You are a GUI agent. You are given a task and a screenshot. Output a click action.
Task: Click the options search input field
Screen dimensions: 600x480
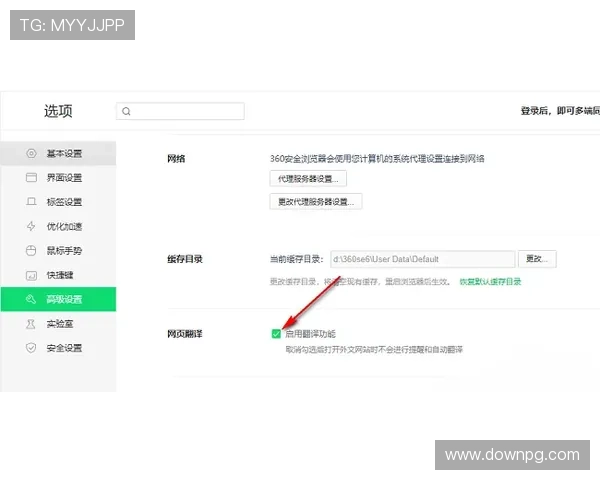[x=180, y=111]
